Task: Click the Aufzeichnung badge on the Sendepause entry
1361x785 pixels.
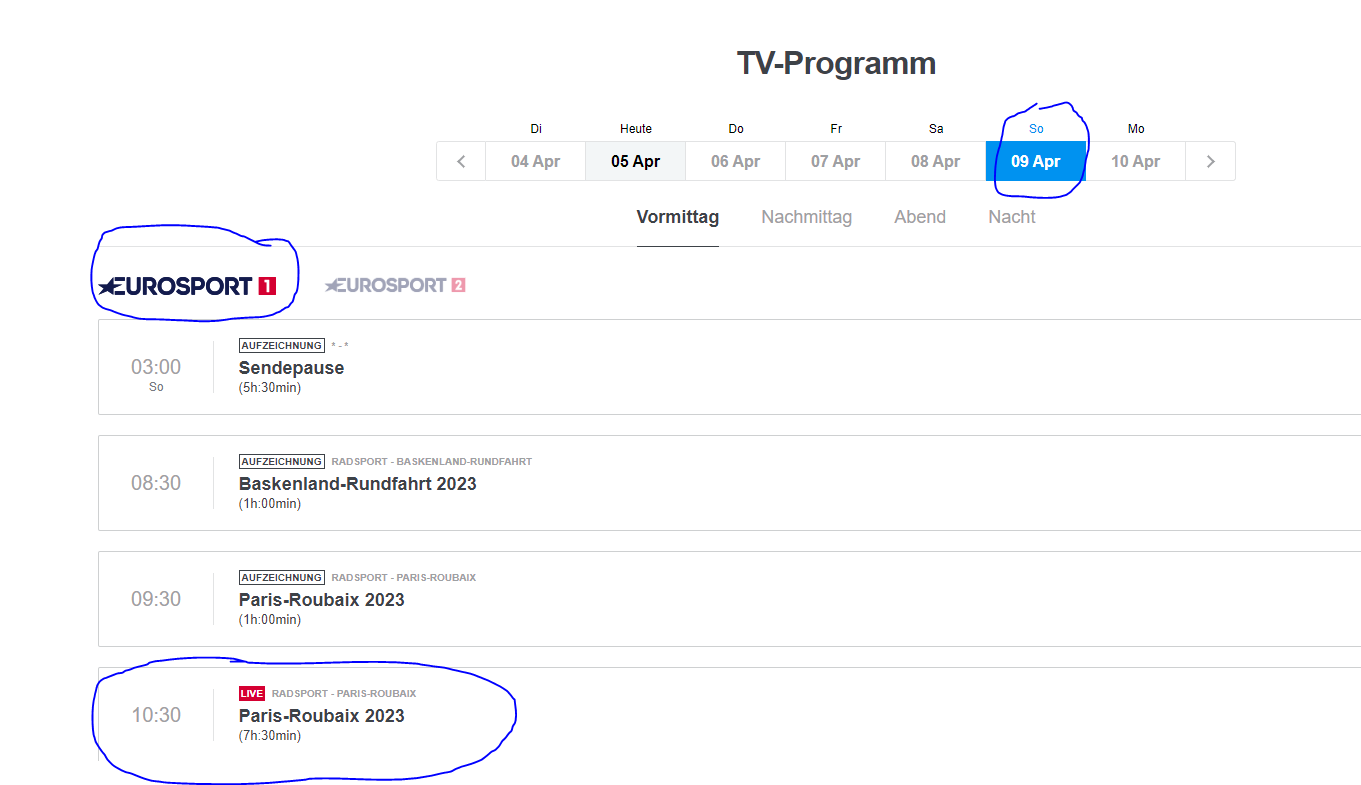Action: (x=281, y=345)
